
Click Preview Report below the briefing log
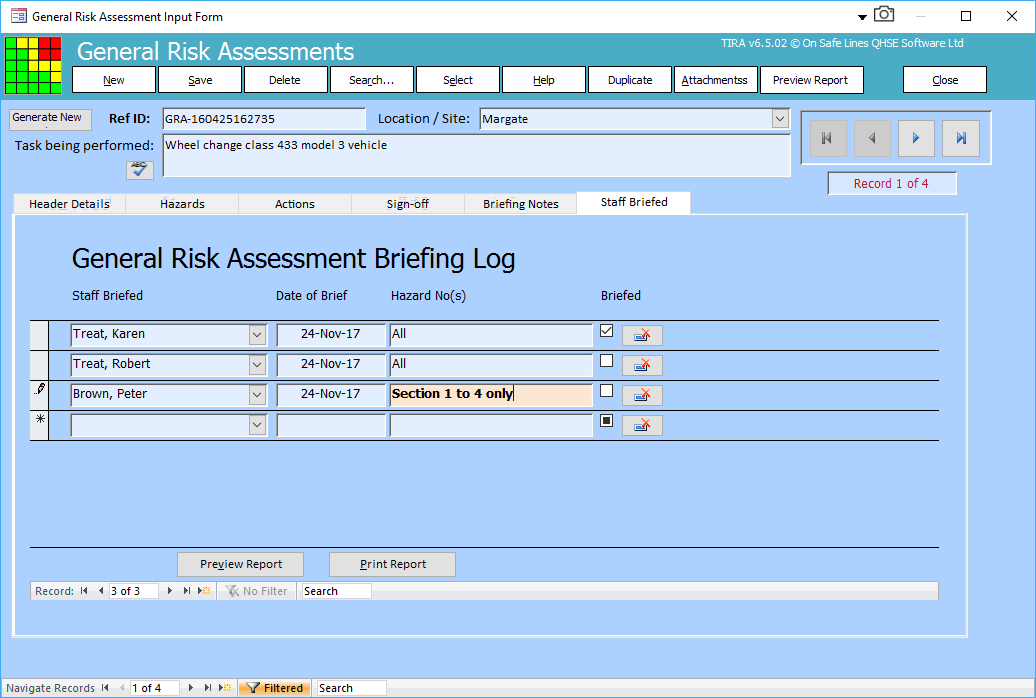(x=240, y=564)
